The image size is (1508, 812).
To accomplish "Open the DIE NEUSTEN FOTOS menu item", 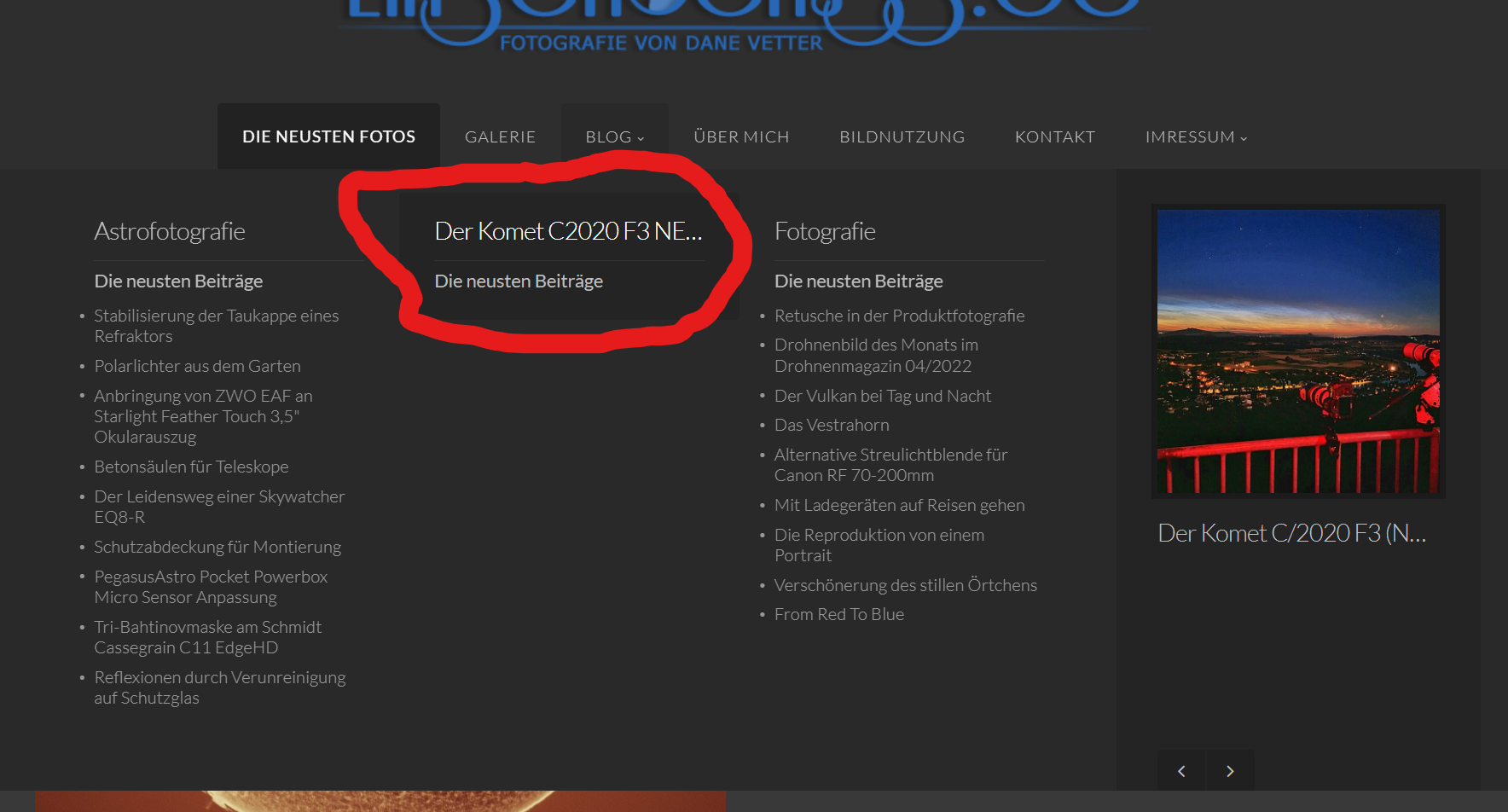I will point(328,136).
